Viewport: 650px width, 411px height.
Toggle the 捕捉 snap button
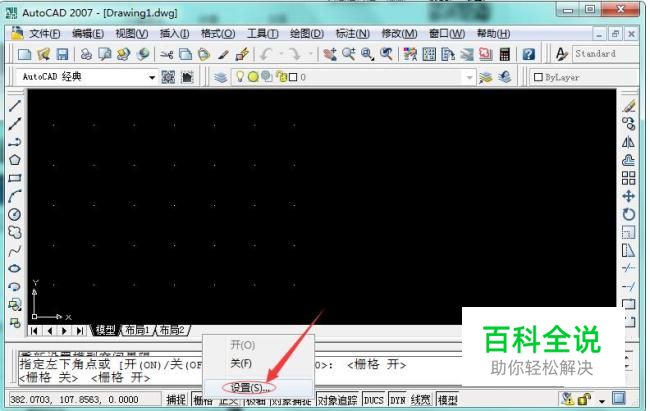[x=176, y=399]
